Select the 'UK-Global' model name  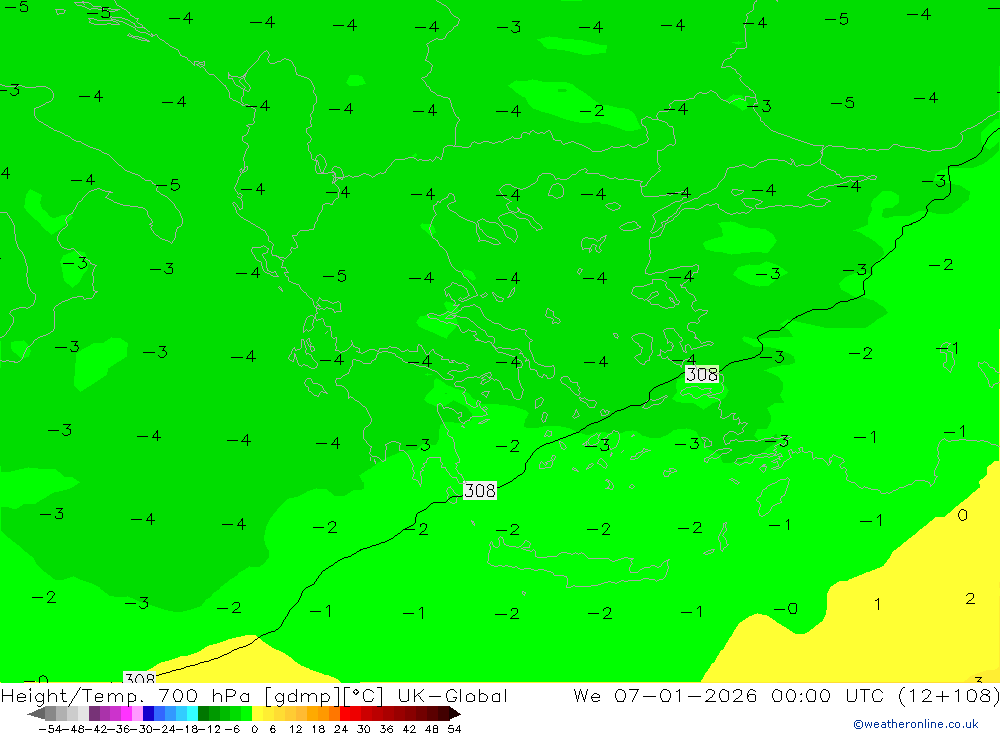click(452, 696)
